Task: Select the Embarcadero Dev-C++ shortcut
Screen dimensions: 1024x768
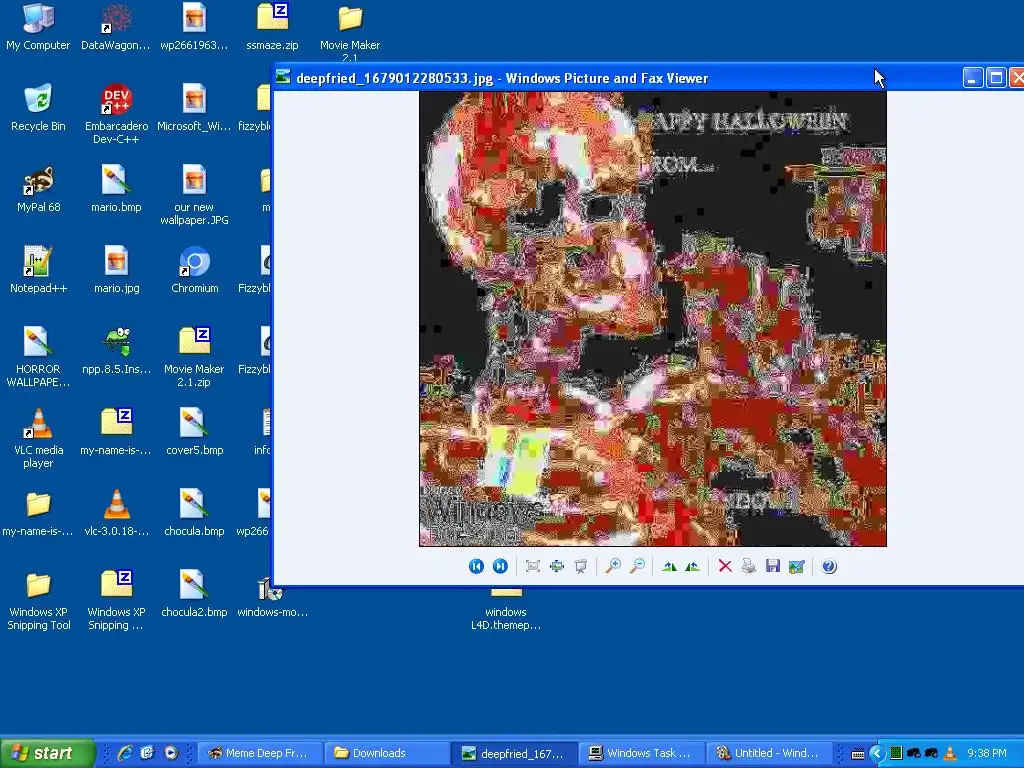Action: (116, 114)
